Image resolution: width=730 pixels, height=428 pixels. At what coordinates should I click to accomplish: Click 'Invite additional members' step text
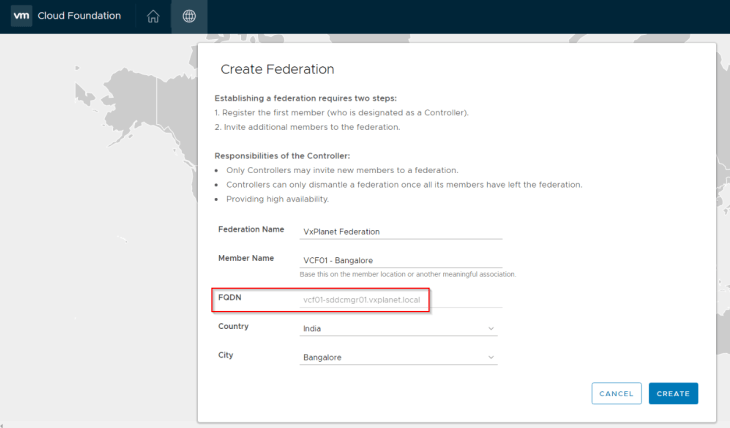point(307,127)
